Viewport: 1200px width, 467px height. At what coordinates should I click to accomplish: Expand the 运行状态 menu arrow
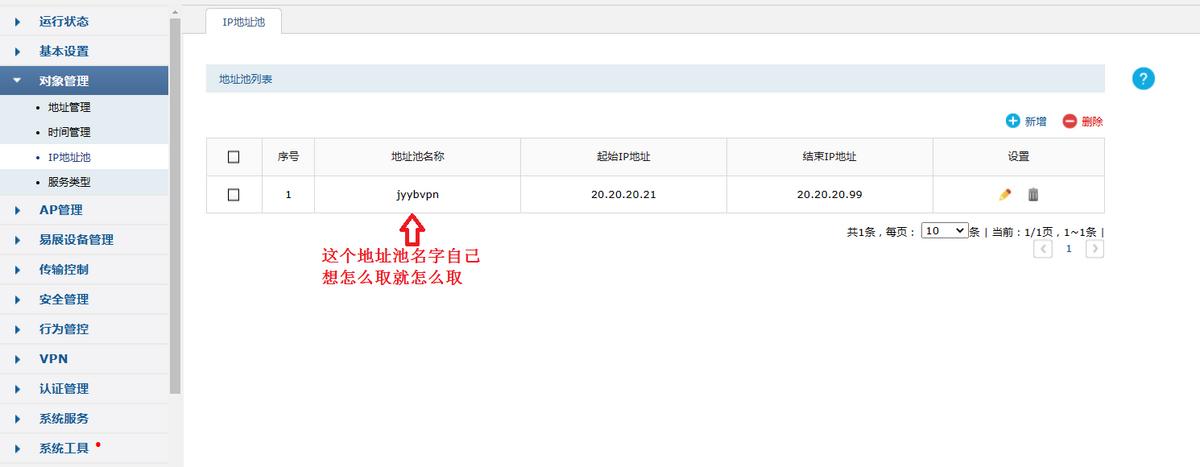(17, 21)
